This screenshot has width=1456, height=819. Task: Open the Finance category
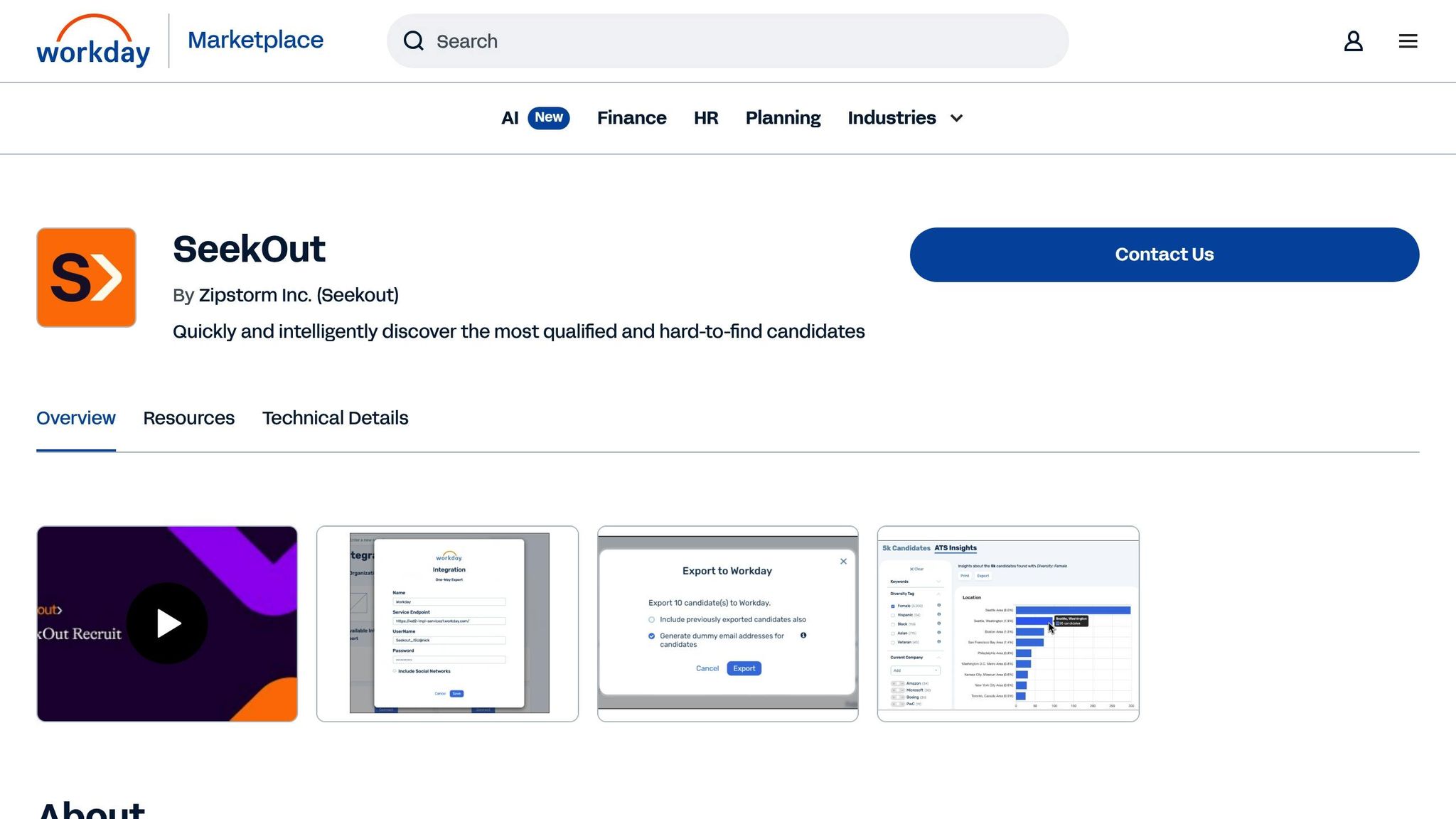click(631, 118)
